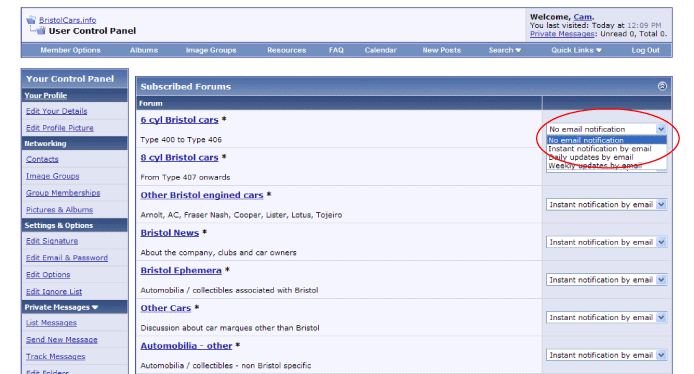694x374 pixels.
Task: Select Daily updates by email option
Action: [606, 157]
